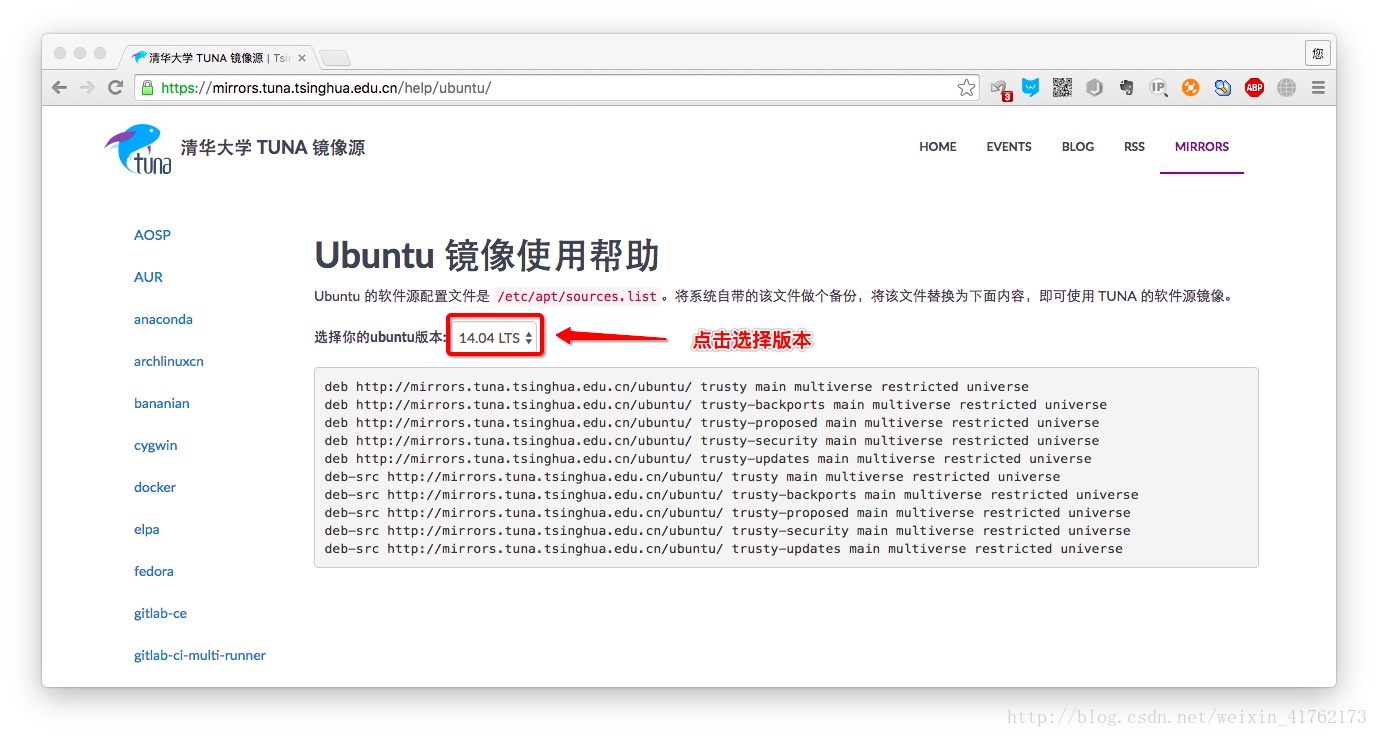Go to HOME in the navigation
Viewport: 1378px width, 737px height.
coord(938,147)
